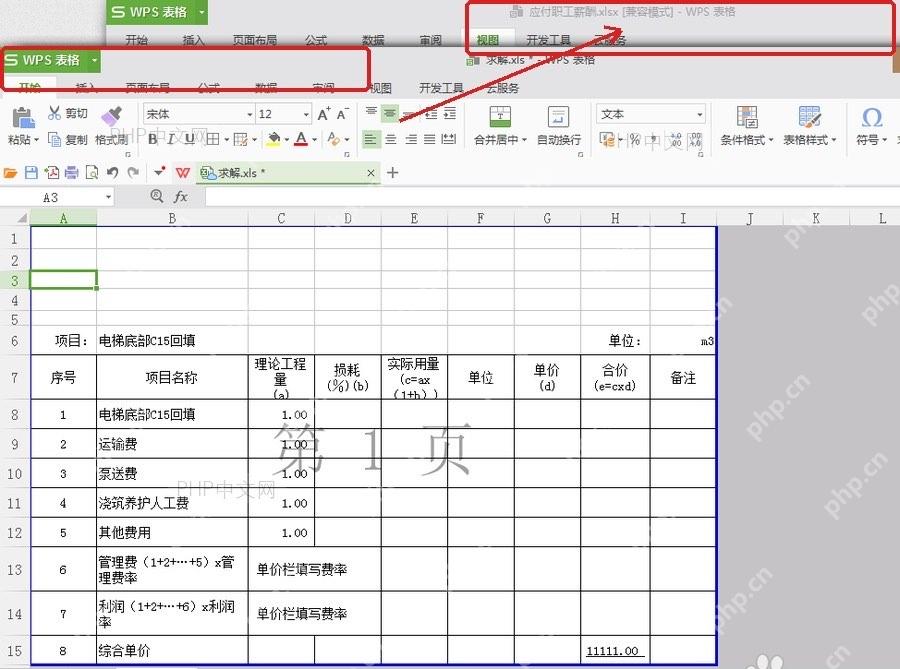Click the cell borders icon
The width and height of the screenshot is (900, 669).
pyautogui.click(x=213, y=139)
